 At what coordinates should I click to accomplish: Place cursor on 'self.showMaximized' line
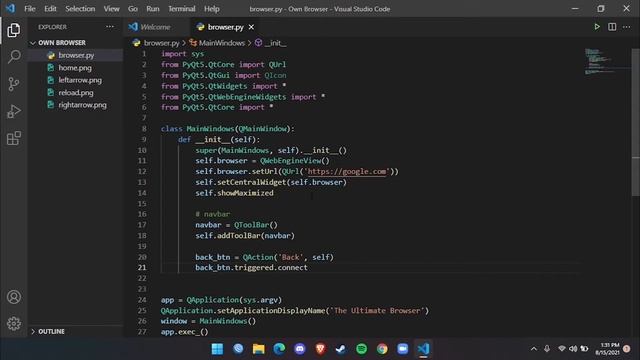click(234, 193)
